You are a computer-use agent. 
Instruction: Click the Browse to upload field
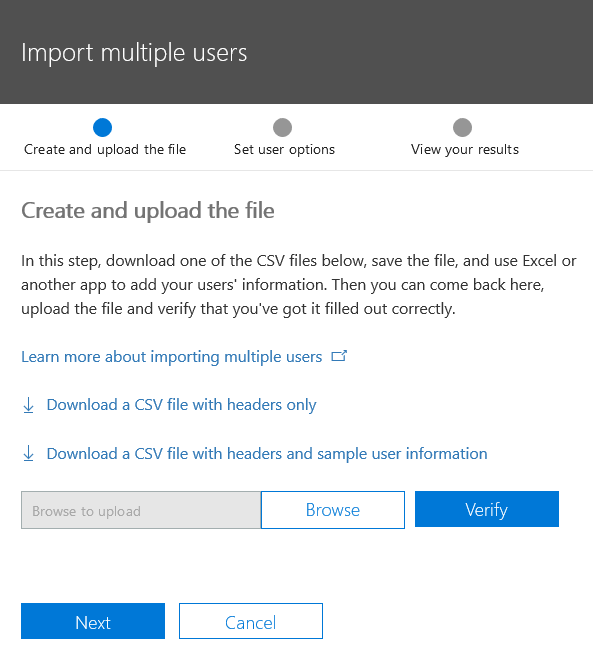[141, 510]
